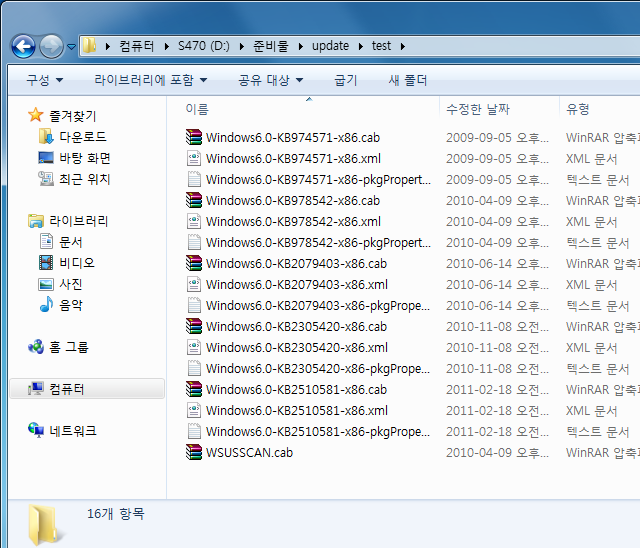Image resolution: width=640 pixels, height=548 pixels.
Task: Click the 새 폴더 toolbar button
Action: [x=407, y=80]
